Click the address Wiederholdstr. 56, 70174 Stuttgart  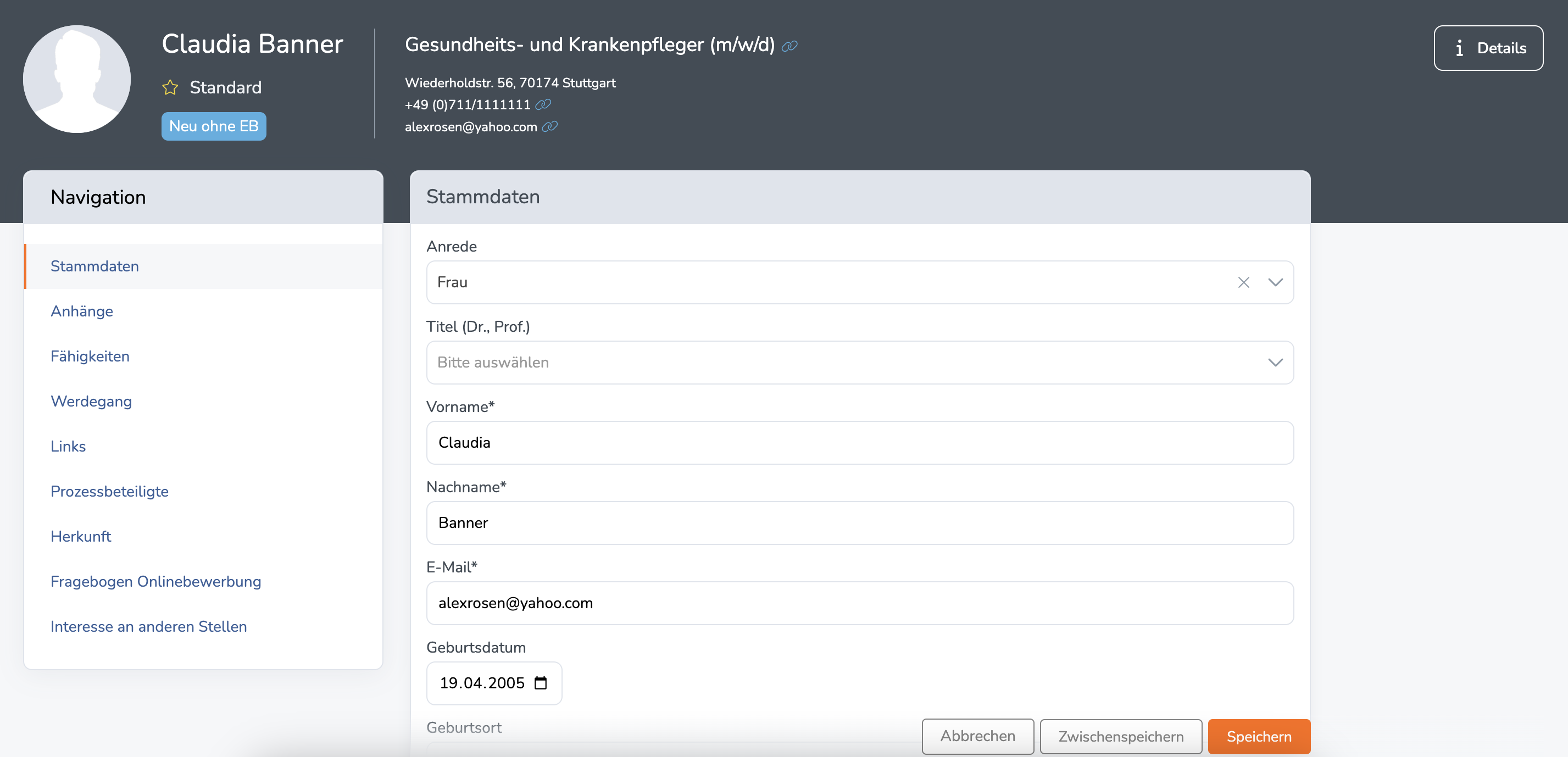click(510, 83)
